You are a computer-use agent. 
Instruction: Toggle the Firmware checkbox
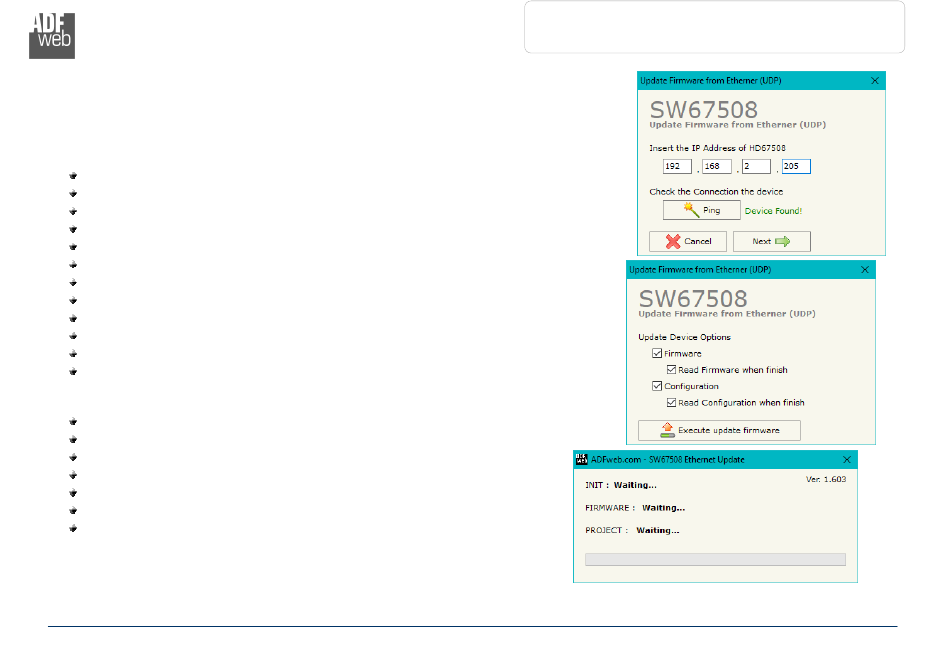point(657,354)
